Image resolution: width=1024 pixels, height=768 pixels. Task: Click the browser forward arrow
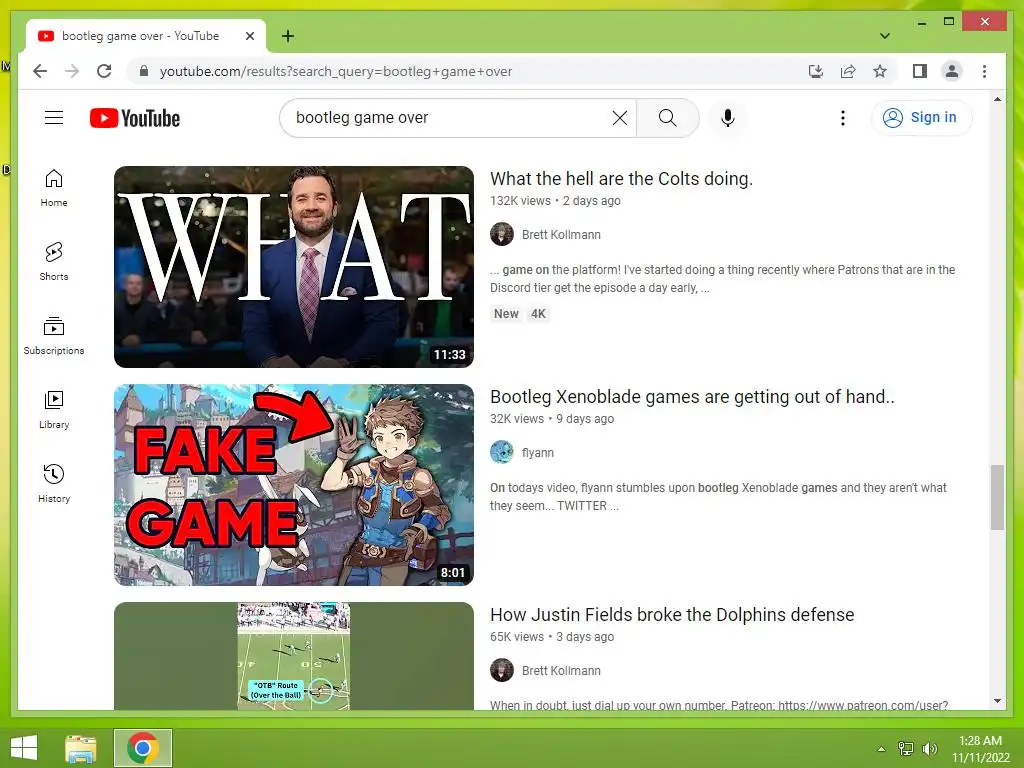72,71
